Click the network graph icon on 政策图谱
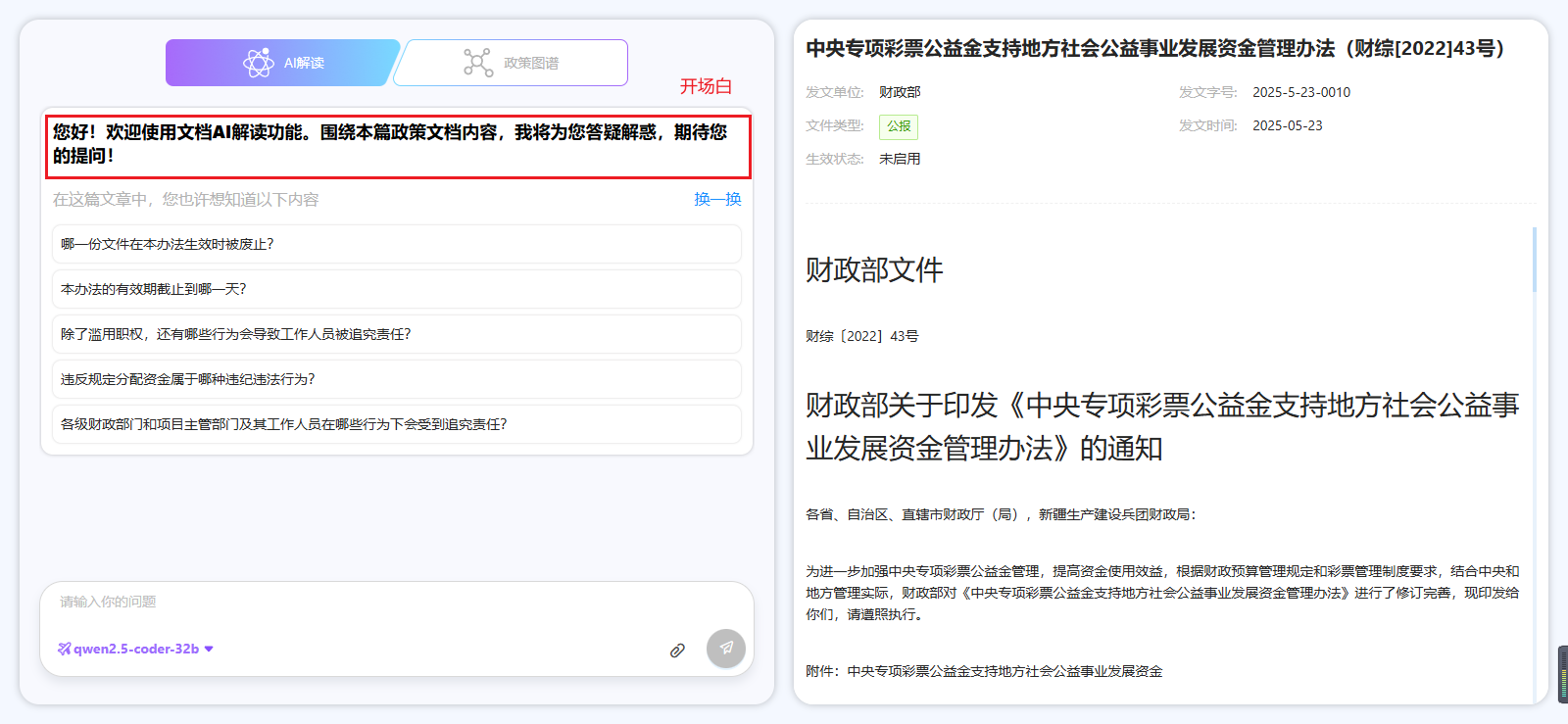Viewport: 1568px width, 724px height. pyautogui.click(x=477, y=63)
